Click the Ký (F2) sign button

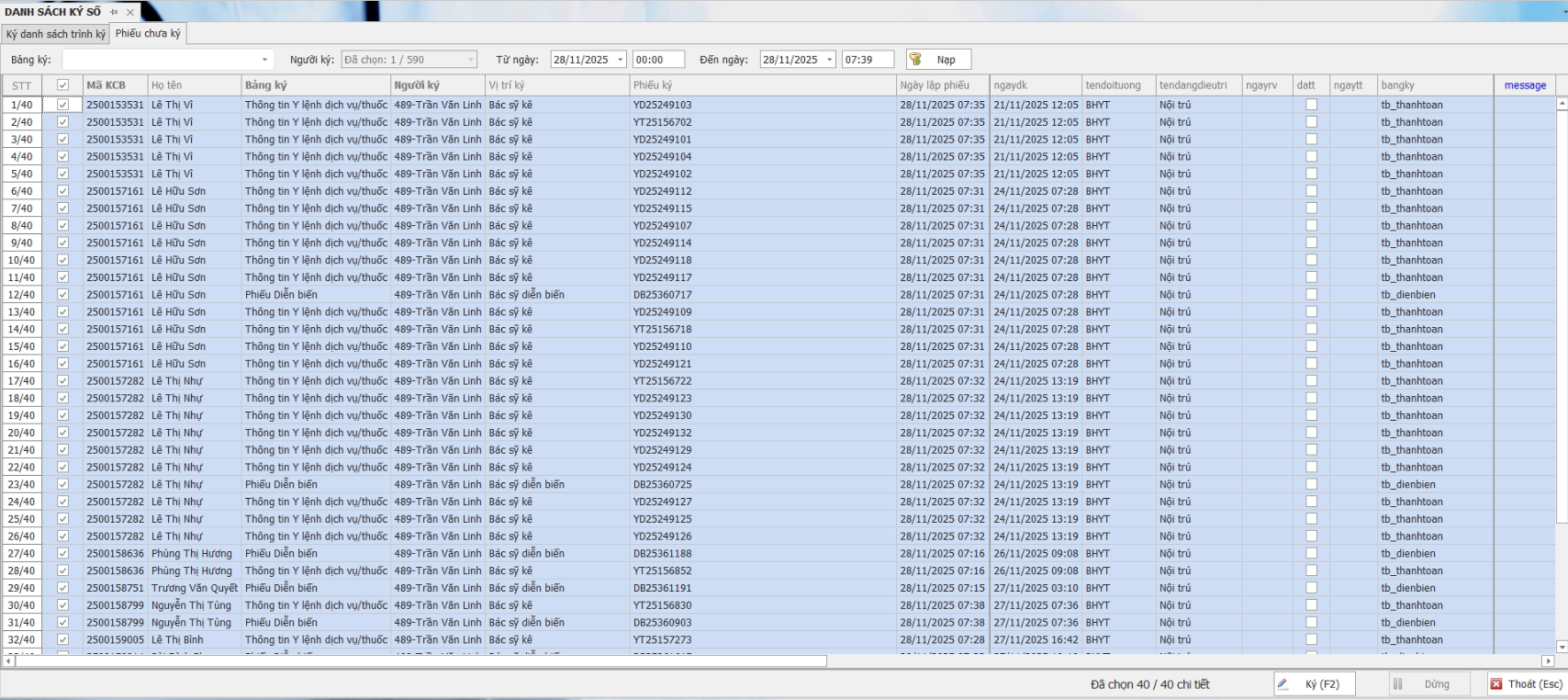1314,684
